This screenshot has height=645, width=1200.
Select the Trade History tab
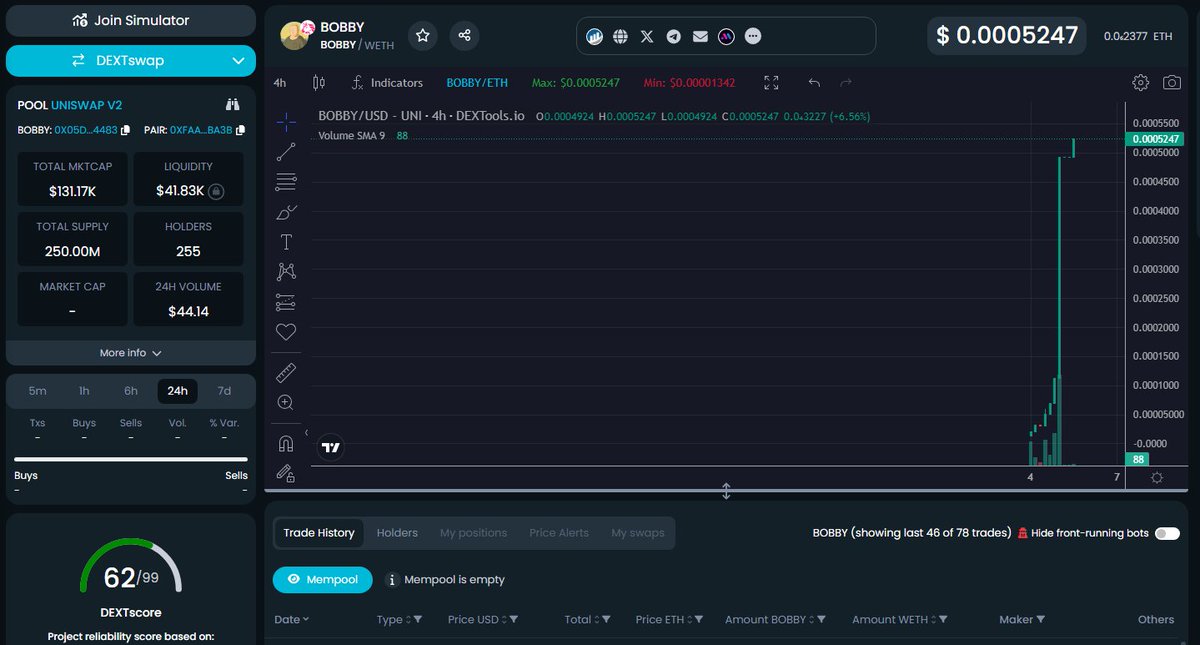[319, 533]
